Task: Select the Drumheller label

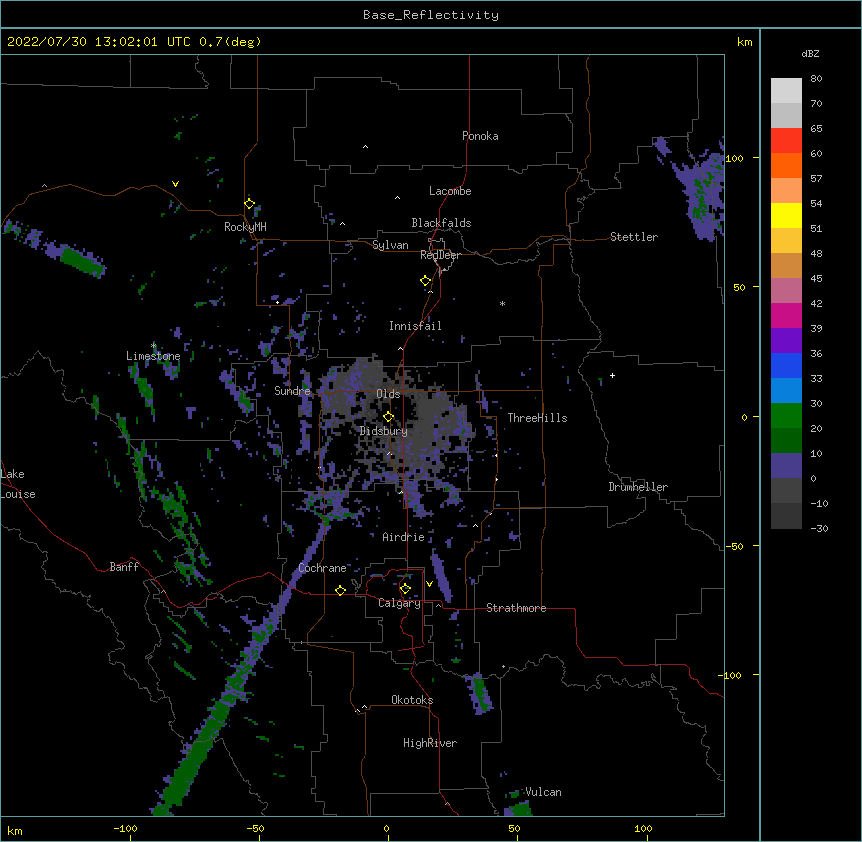Action: (638, 487)
